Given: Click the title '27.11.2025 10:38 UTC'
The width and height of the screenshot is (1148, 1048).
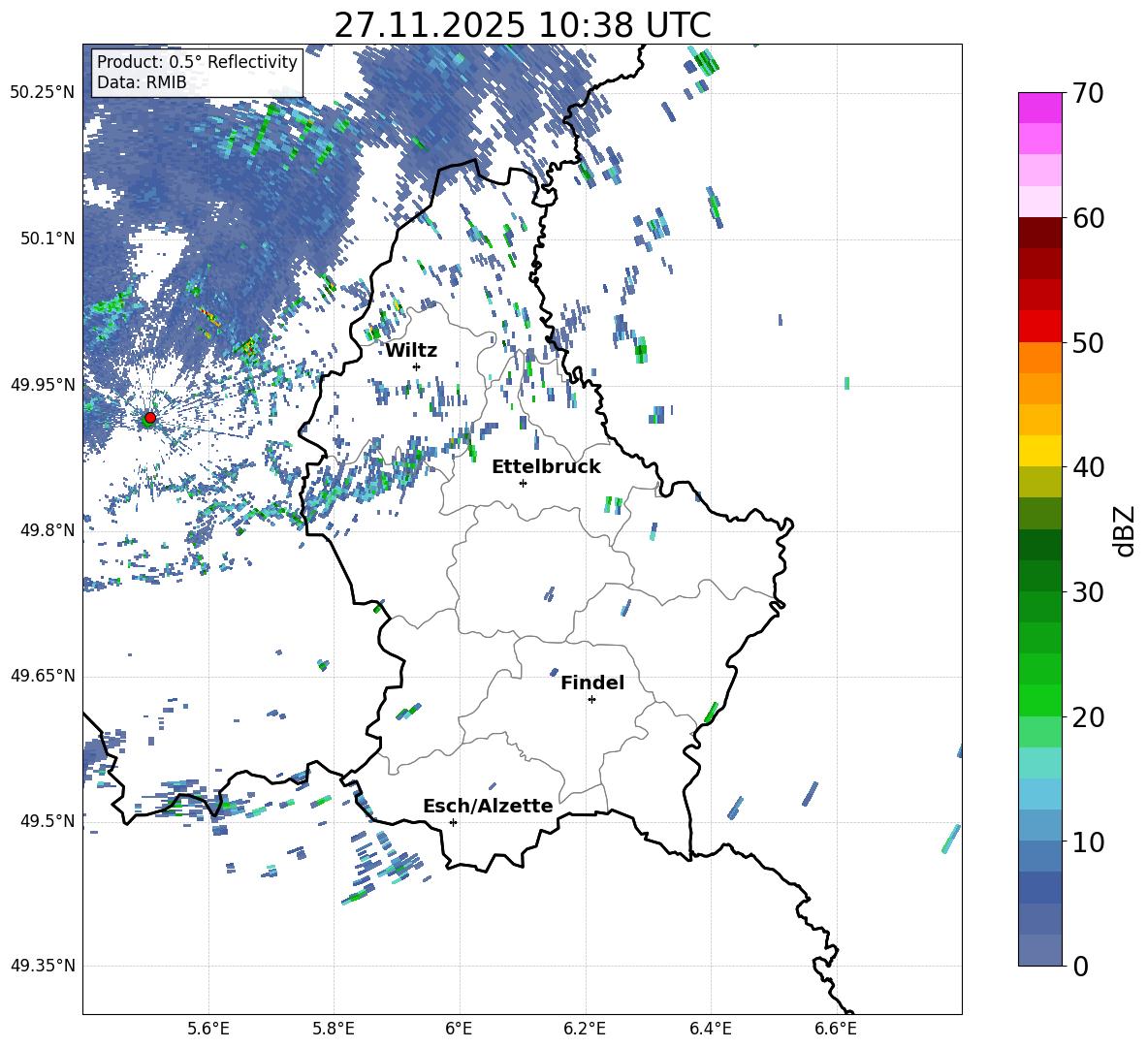Looking at the screenshot, I should pos(522,25).
